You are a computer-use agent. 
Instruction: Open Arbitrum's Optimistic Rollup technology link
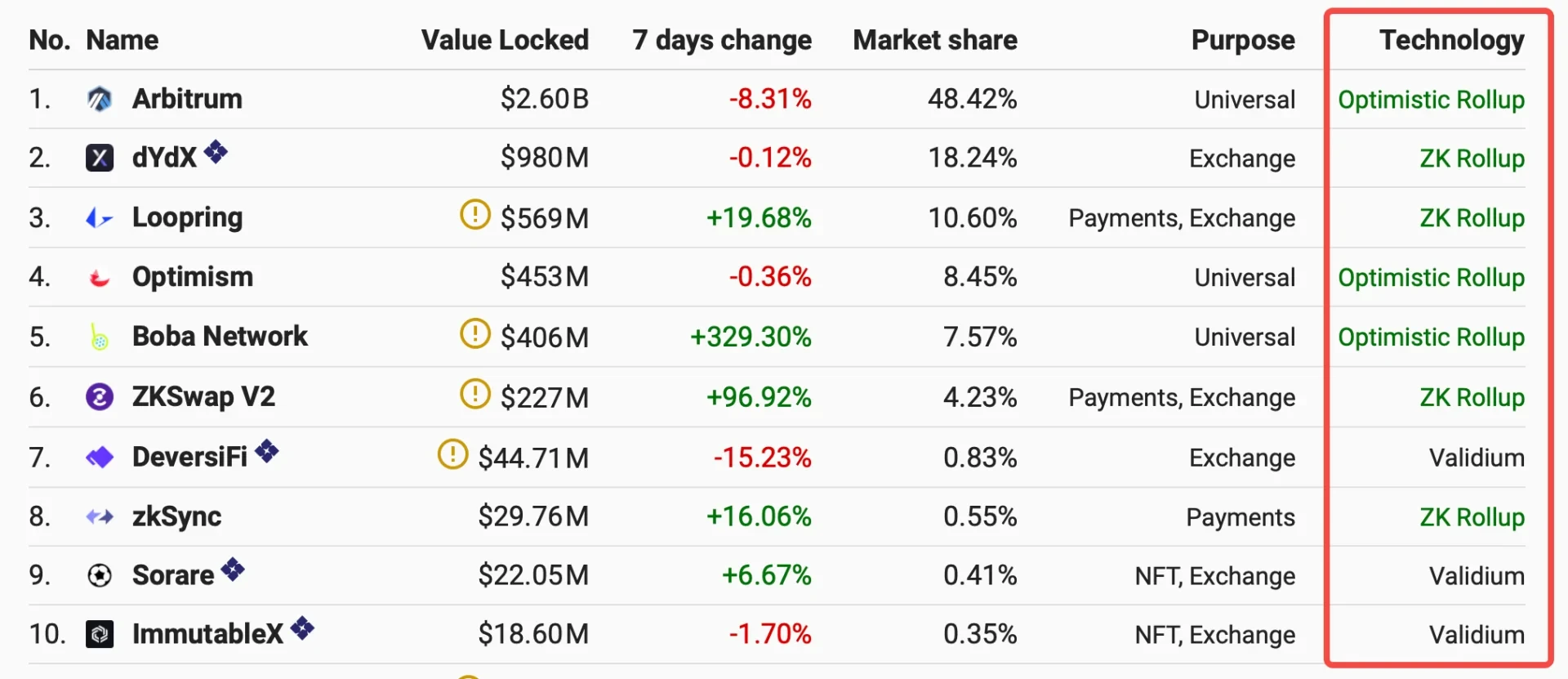[1431, 100]
